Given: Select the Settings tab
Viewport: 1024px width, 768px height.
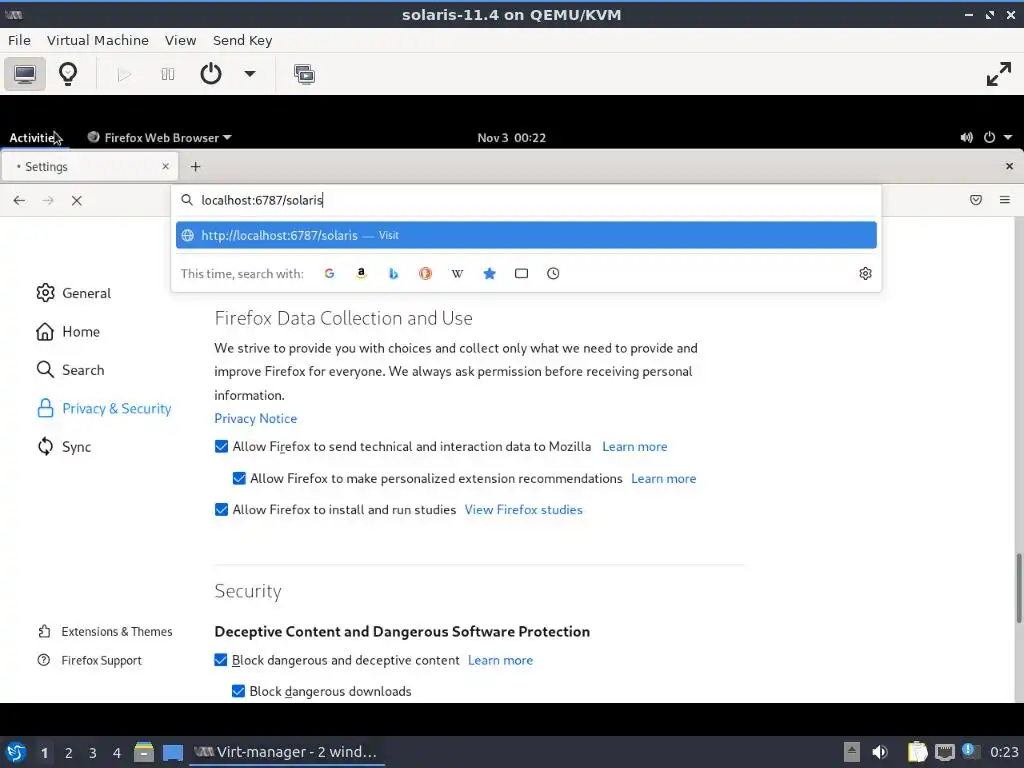Looking at the screenshot, I should [89, 167].
